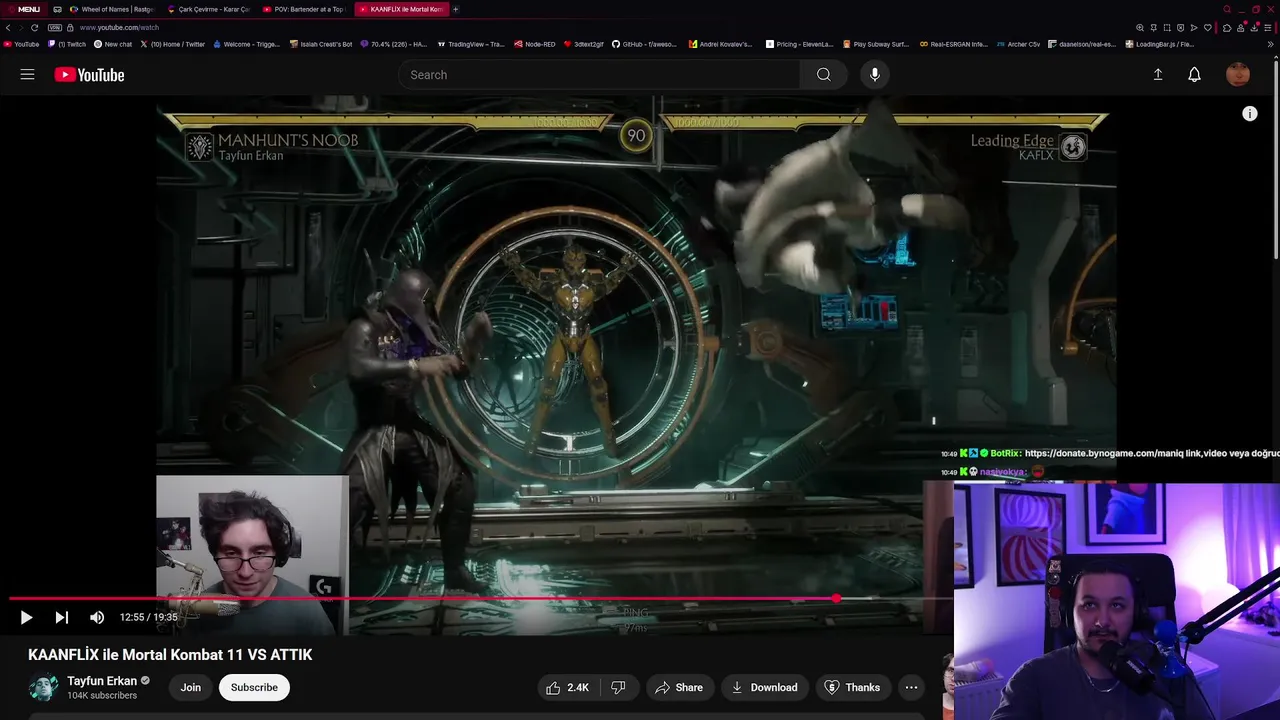Viewport: 1280px width, 720px height.
Task: Open the Create upload icon
Action: [x=1158, y=75]
